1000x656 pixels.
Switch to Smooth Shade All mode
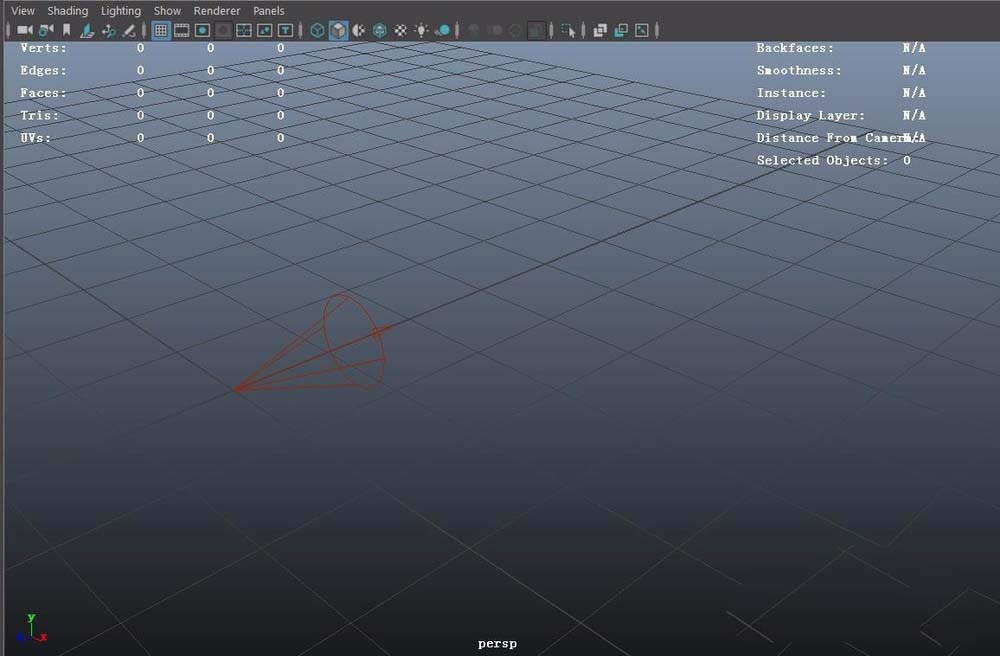pyautogui.click(x=338, y=30)
